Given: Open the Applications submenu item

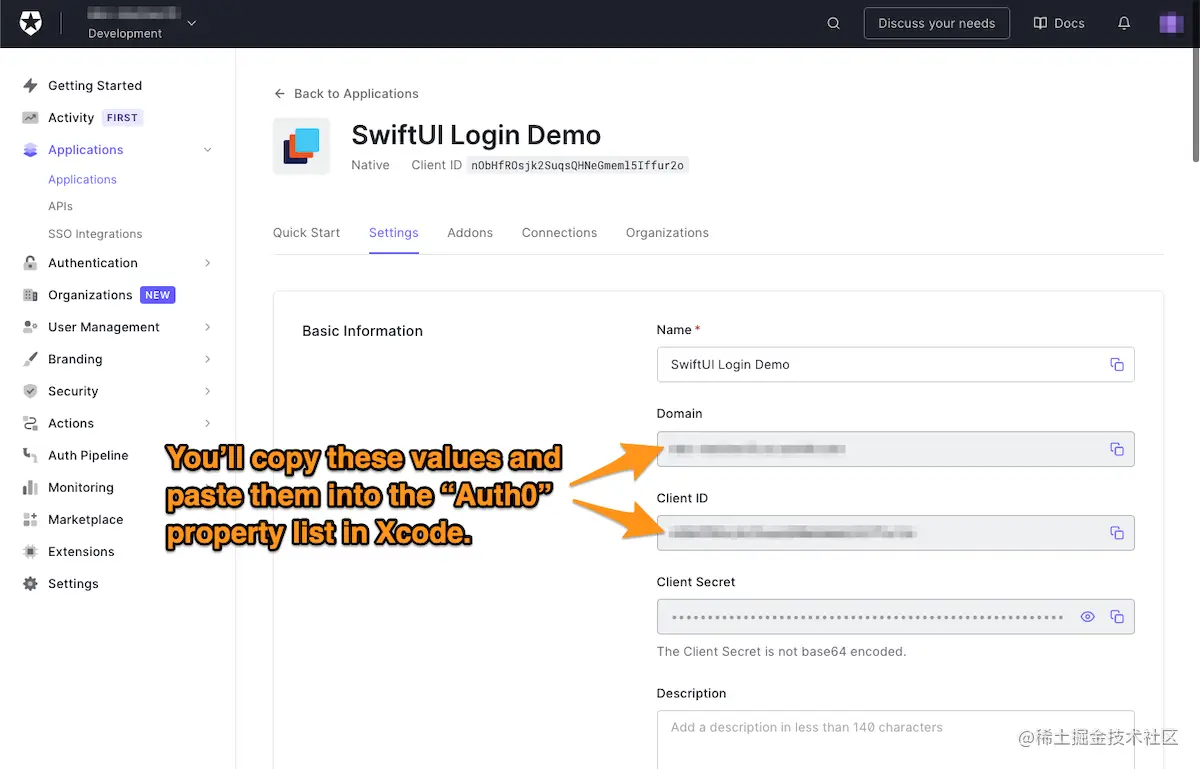Looking at the screenshot, I should pyautogui.click(x=82, y=179).
